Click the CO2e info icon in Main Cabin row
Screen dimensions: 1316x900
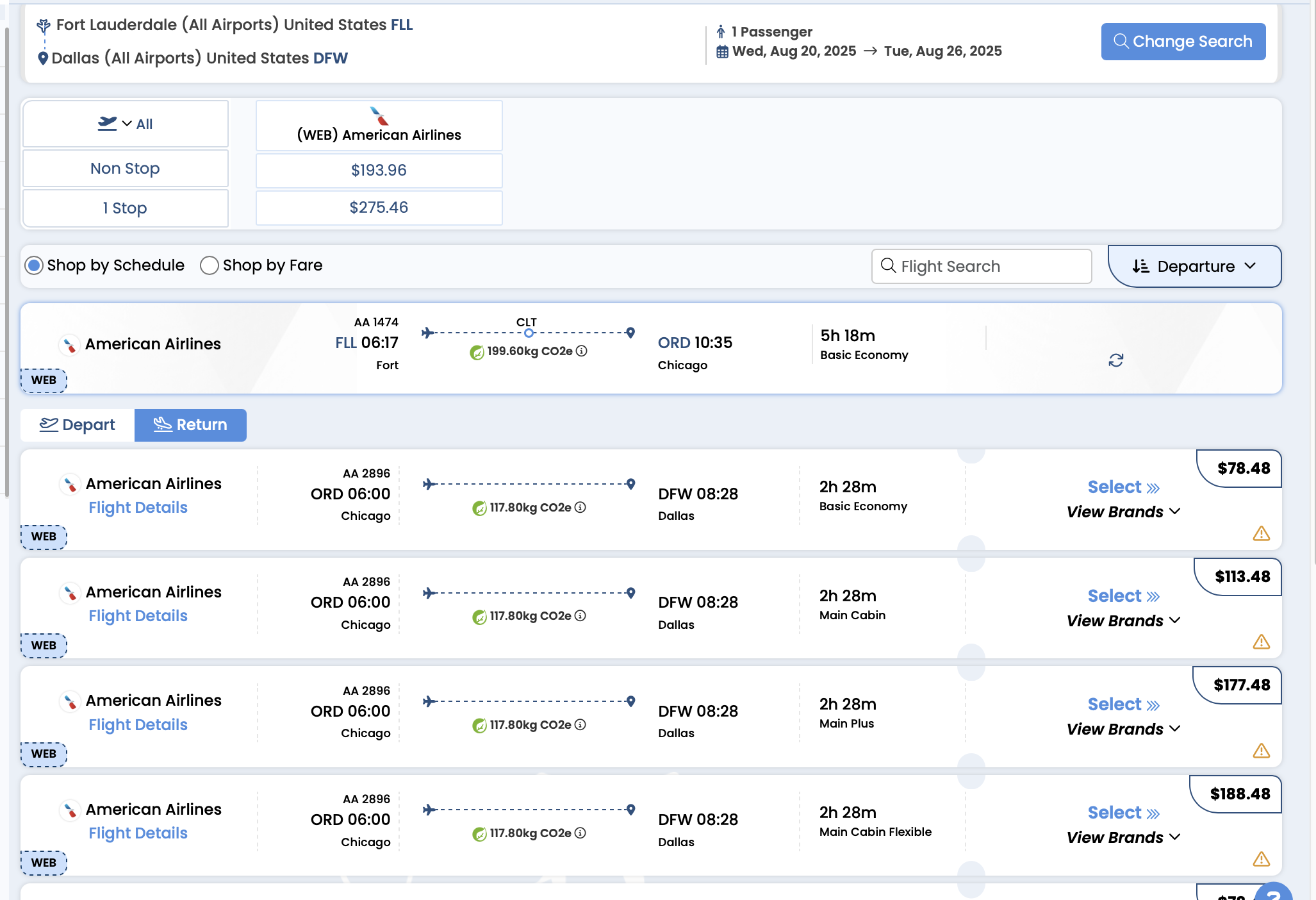[580, 615]
